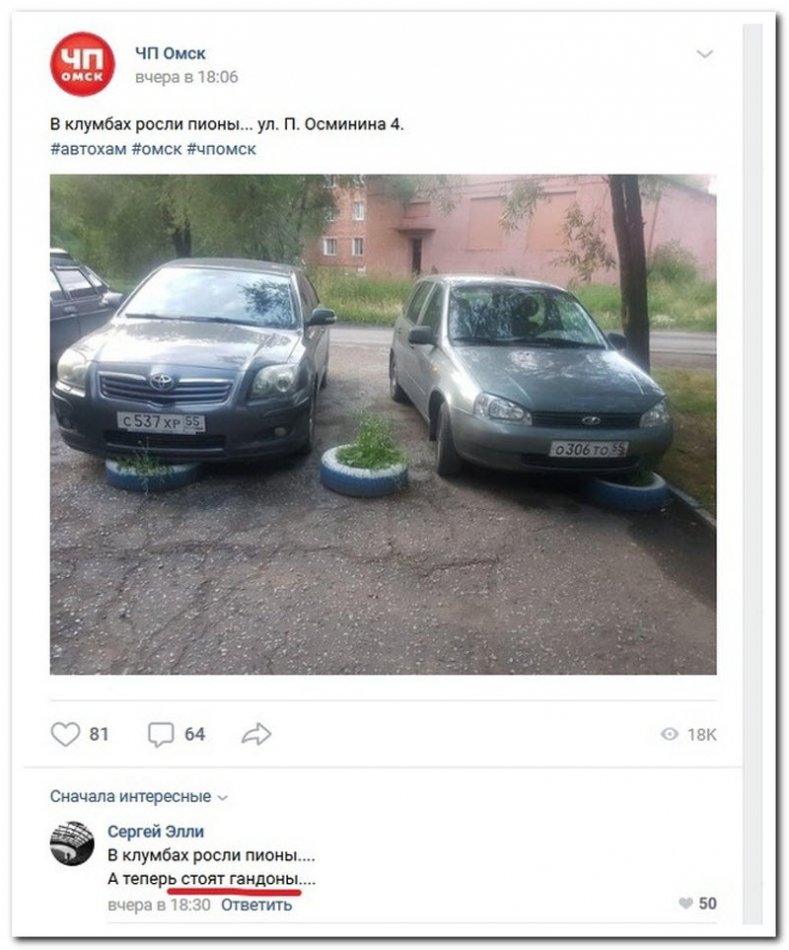Click the vertical scrollbar on the right

753,474
